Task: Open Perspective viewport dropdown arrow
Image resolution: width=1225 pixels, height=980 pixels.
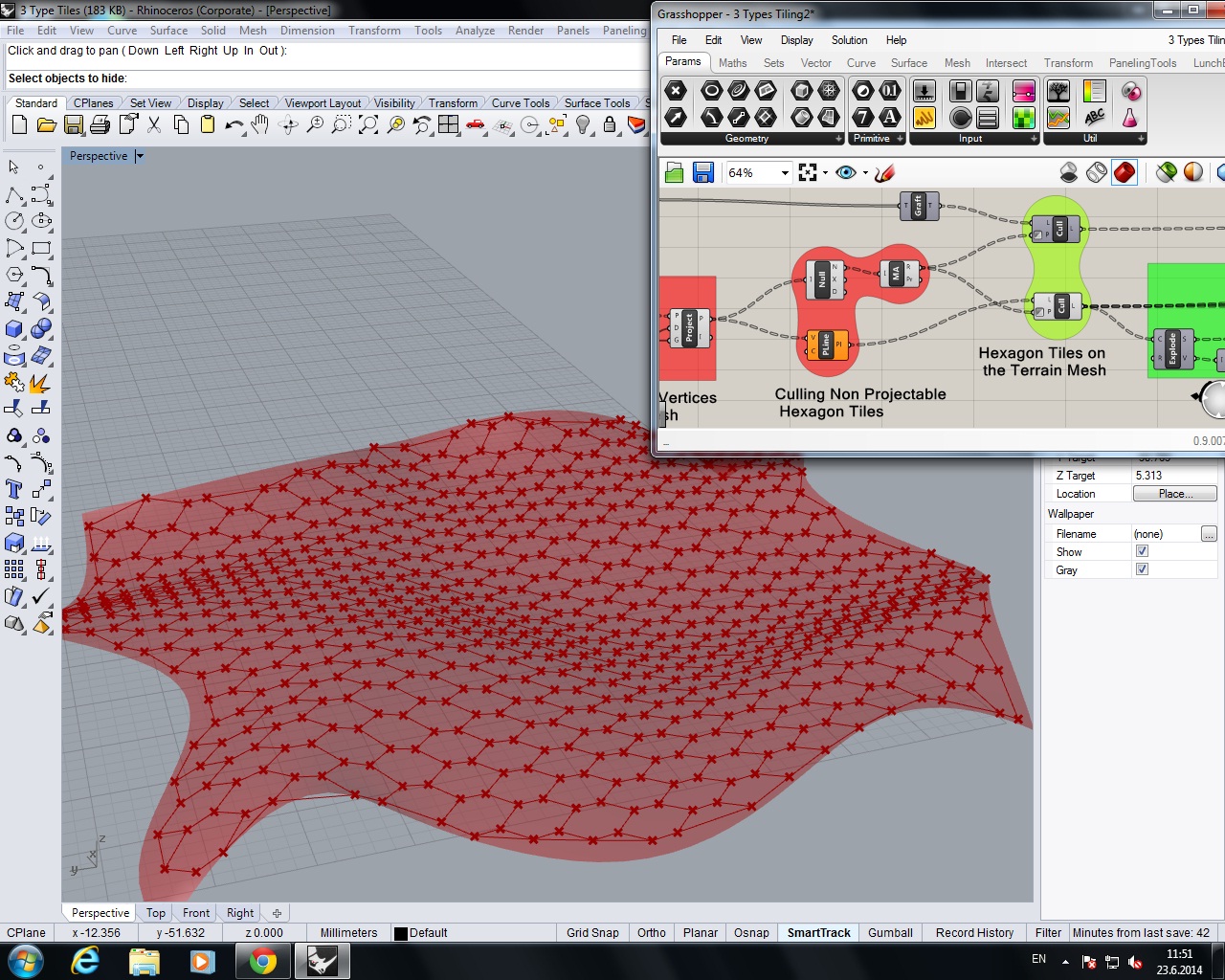Action: (140, 156)
